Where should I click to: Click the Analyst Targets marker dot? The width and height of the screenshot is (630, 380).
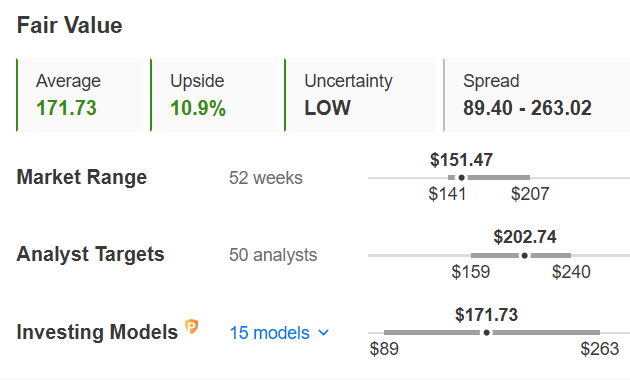click(524, 255)
